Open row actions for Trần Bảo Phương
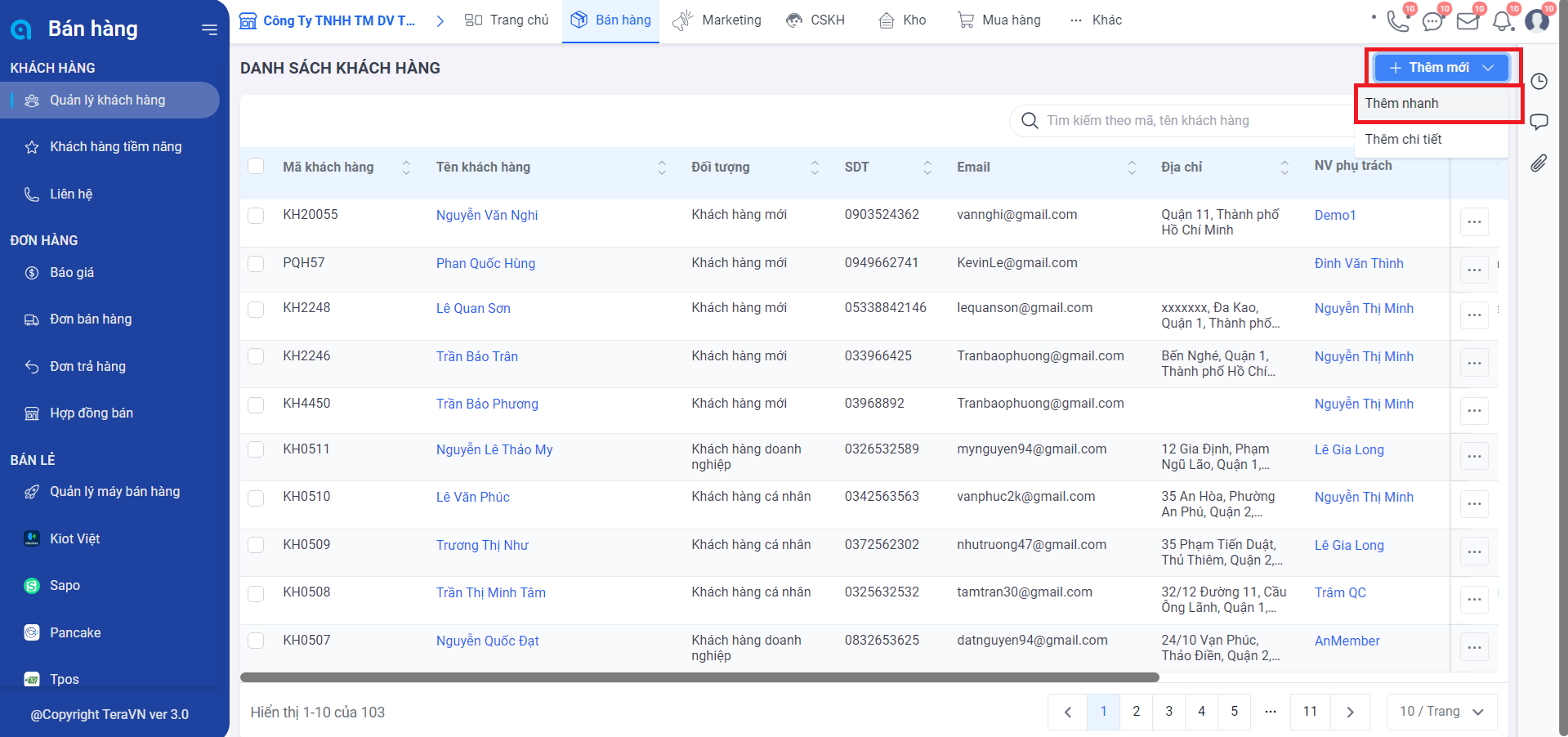The height and width of the screenshot is (737, 1568). click(x=1474, y=410)
